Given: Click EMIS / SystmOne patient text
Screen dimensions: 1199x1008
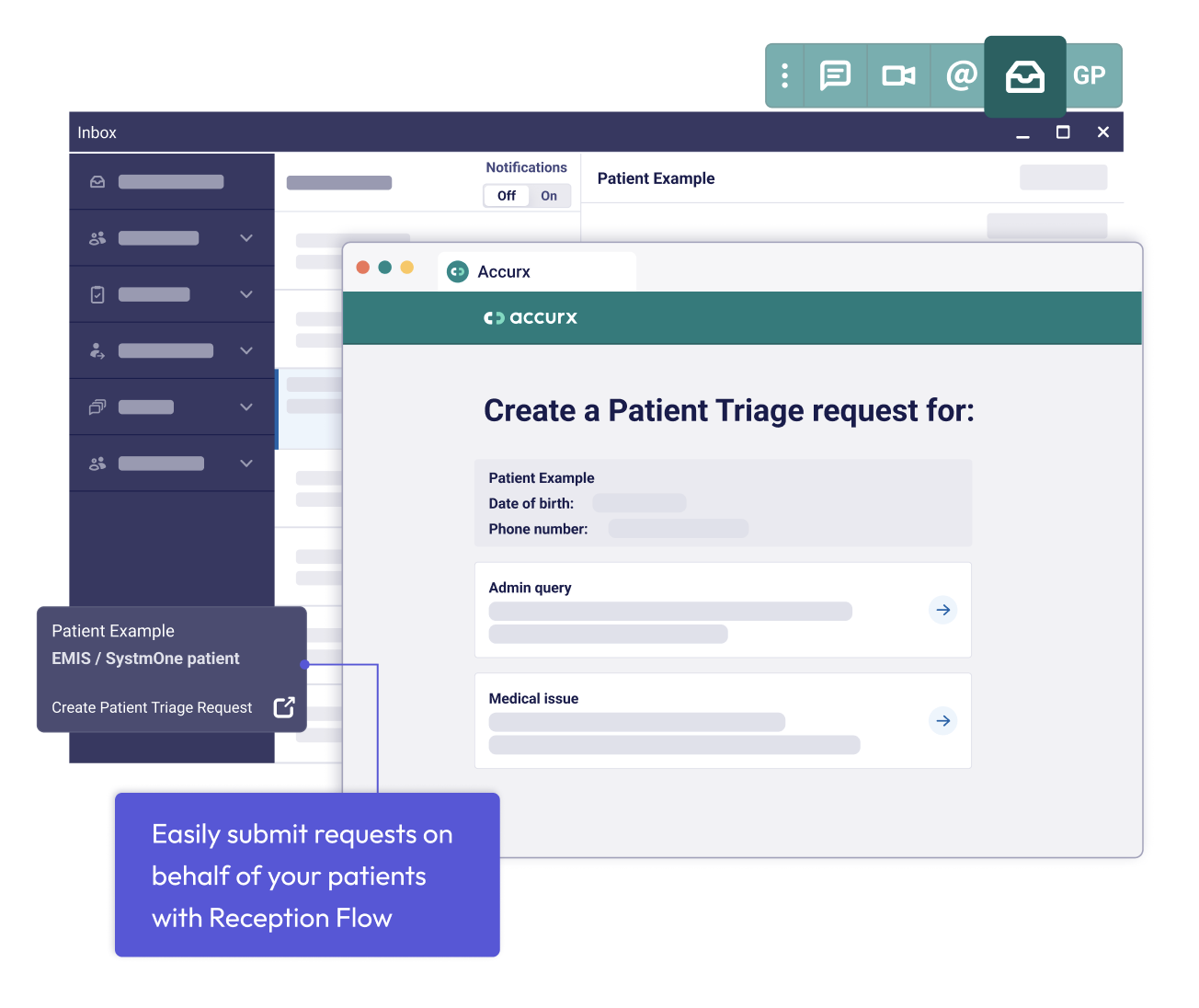Looking at the screenshot, I should [x=145, y=659].
